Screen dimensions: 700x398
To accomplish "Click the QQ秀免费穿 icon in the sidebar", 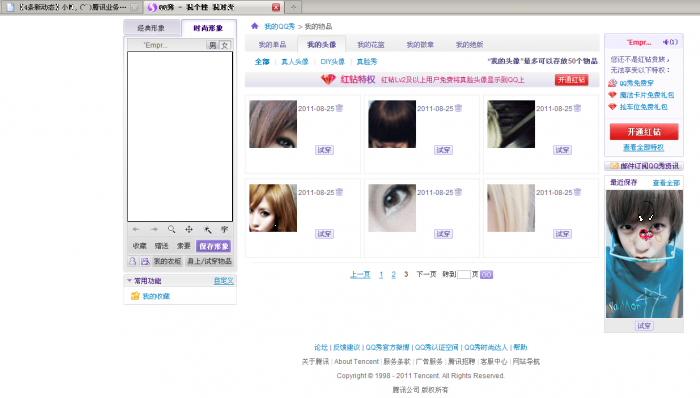I will coord(612,83).
